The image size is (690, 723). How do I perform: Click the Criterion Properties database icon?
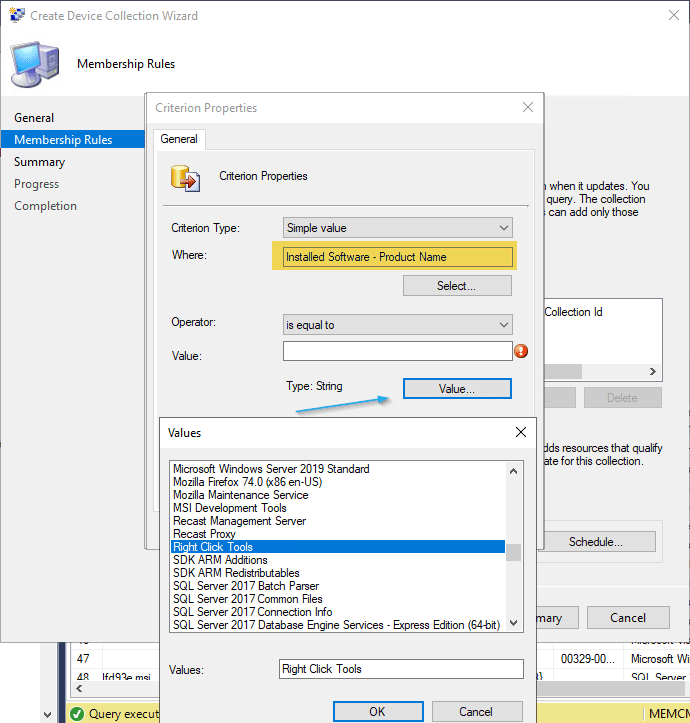(x=185, y=177)
